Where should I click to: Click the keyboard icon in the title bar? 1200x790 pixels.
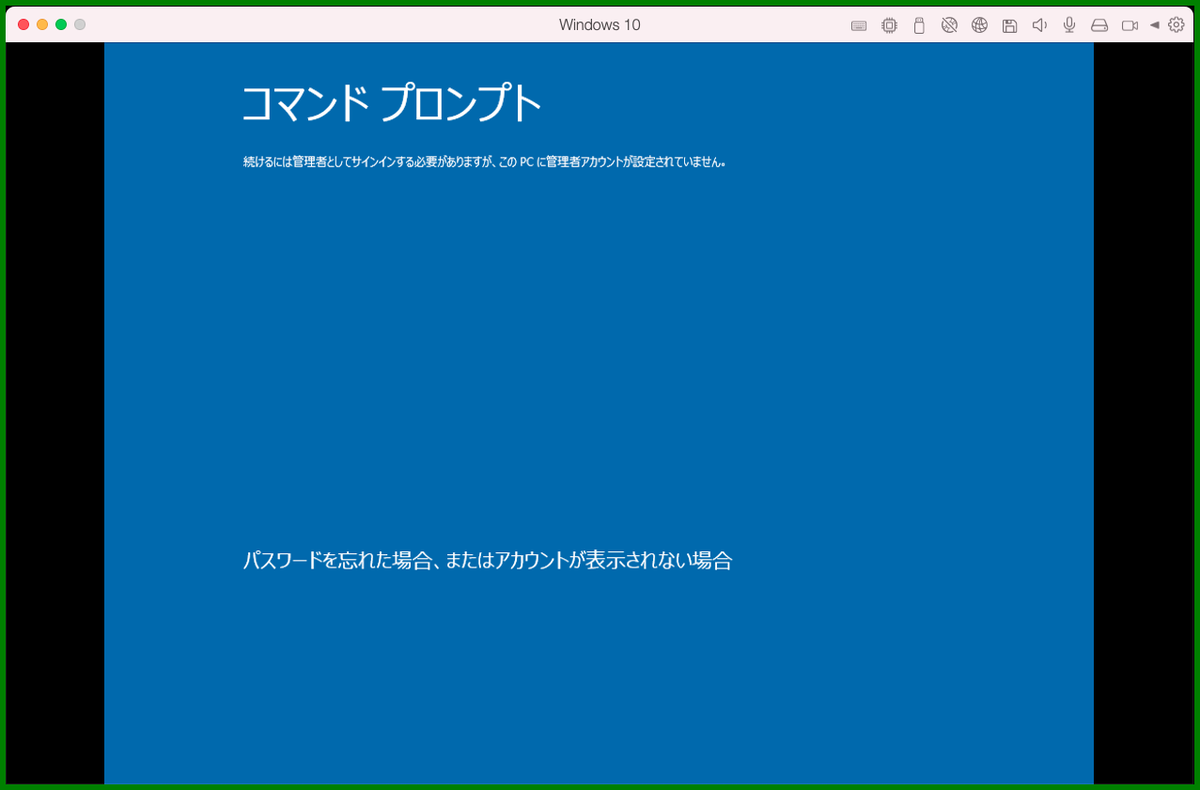pyautogui.click(x=859, y=25)
